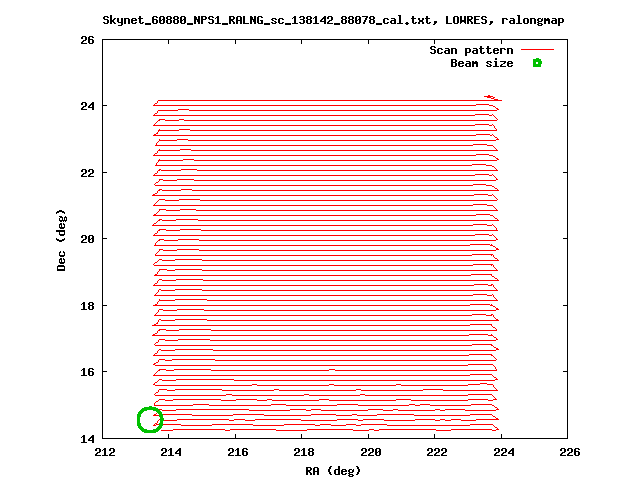
Task: Click the 'Beam size' legend label
Action: point(482,63)
